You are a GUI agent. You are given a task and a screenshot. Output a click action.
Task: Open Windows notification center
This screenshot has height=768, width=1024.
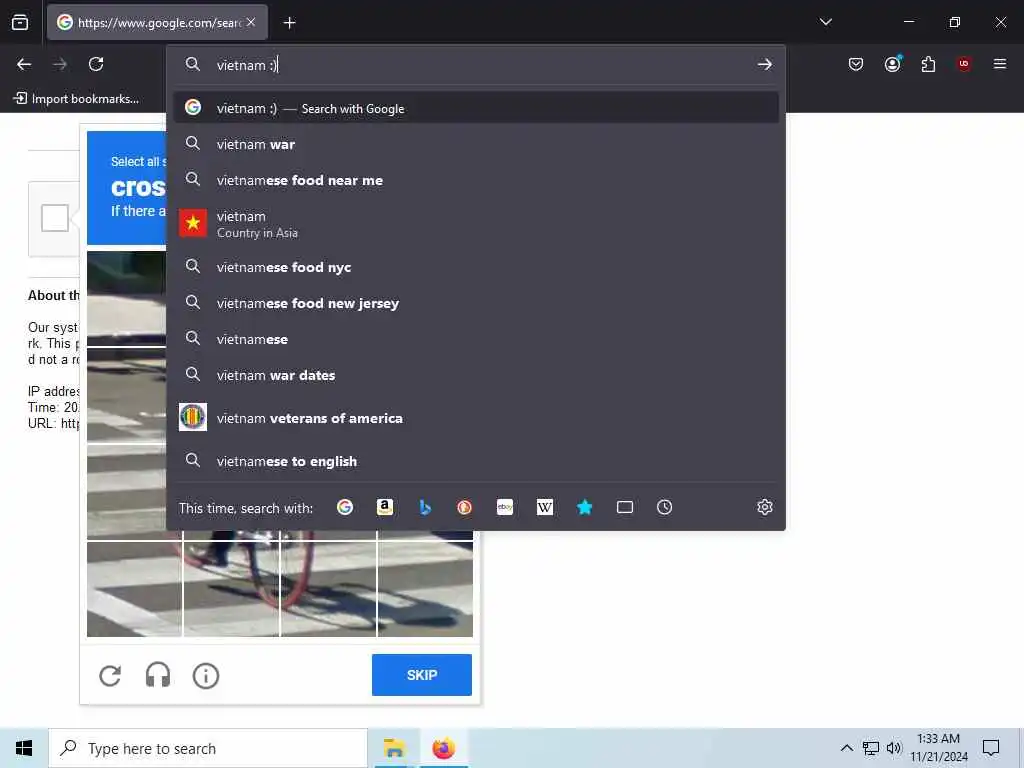pyautogui.click(x=991, y=748)
